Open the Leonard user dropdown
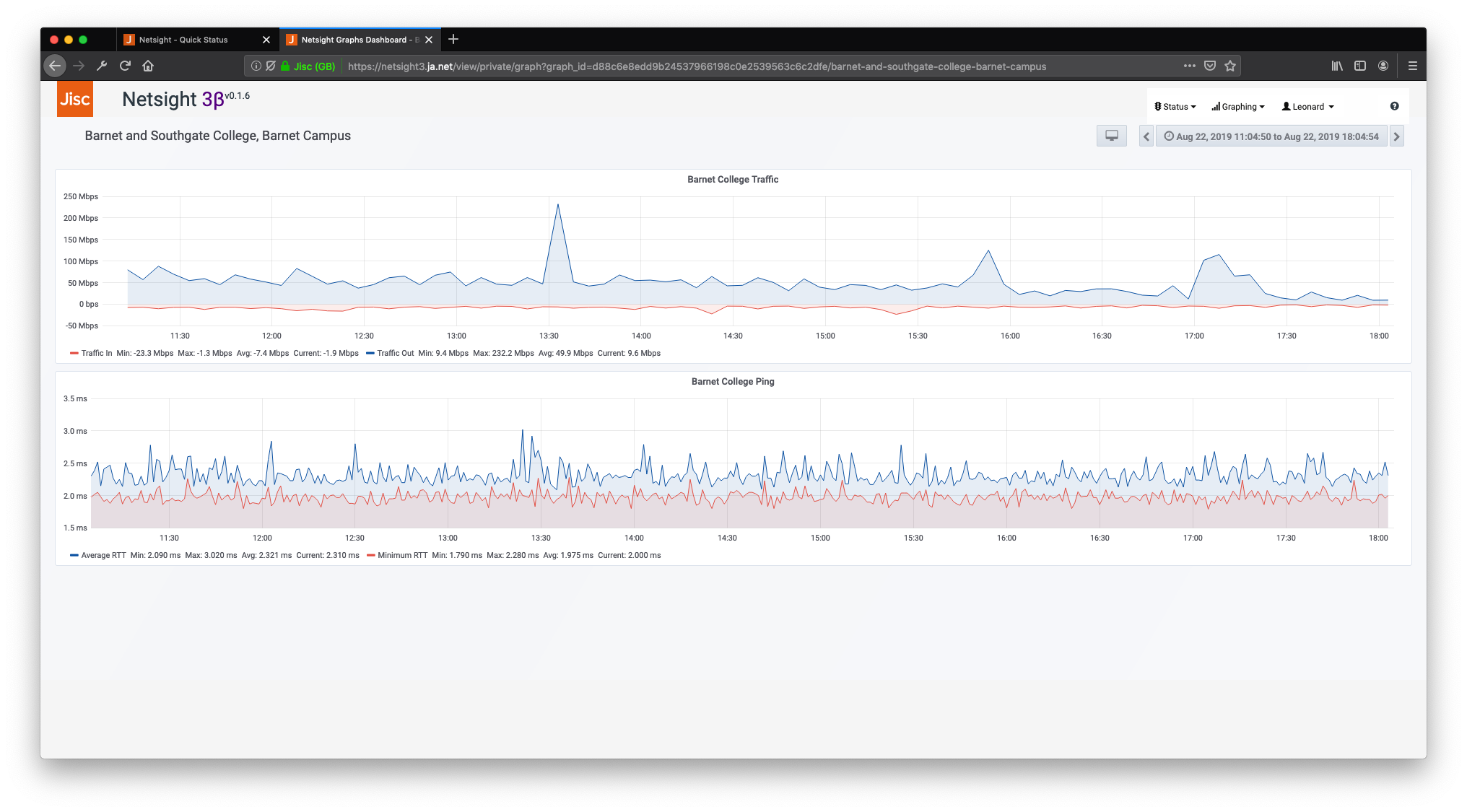 coord(1307,107)
